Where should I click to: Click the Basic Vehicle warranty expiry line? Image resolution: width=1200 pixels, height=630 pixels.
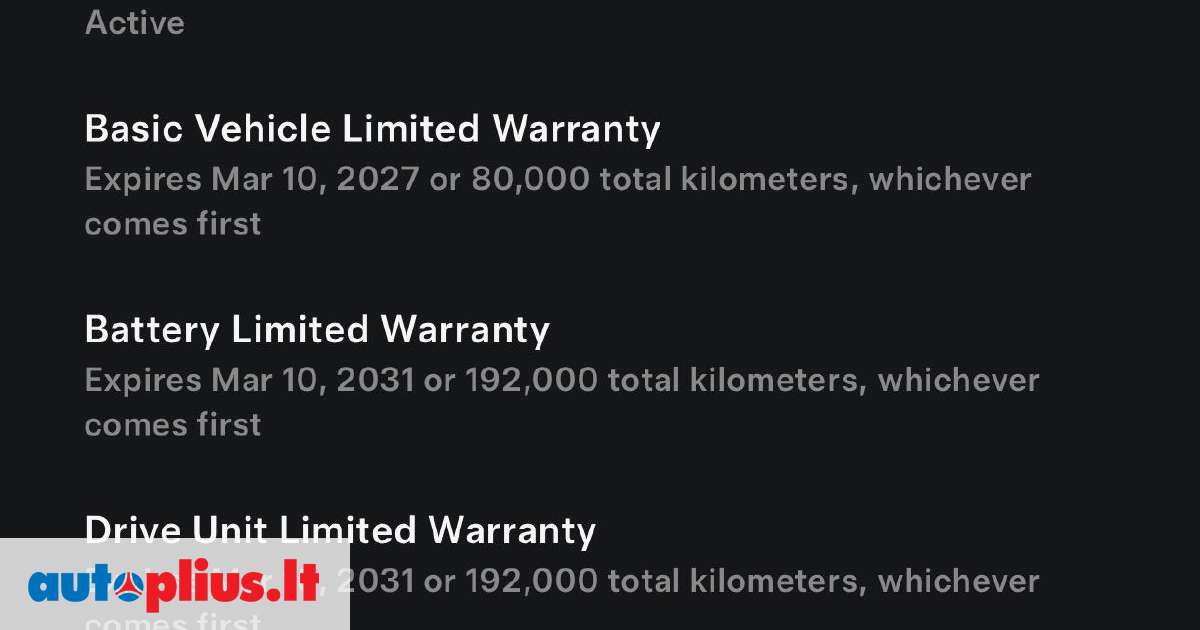pos(557,180)
